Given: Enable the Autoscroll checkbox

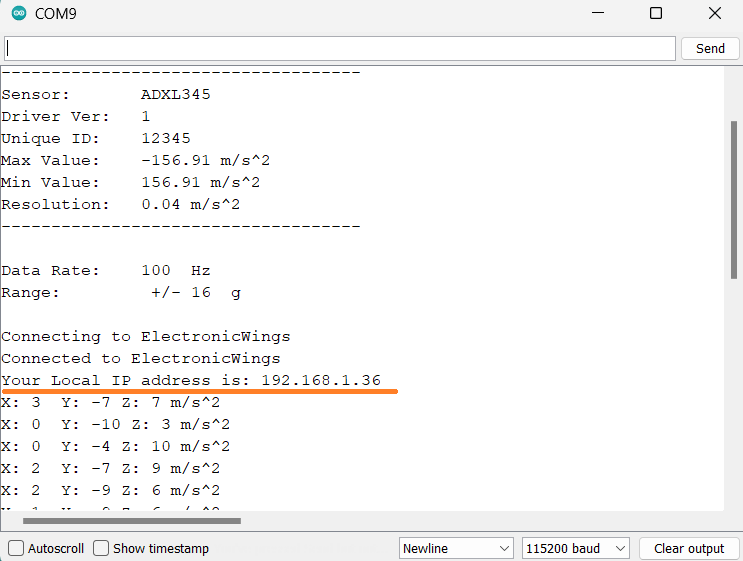Looking at the screenshot, I should (16, 548).
